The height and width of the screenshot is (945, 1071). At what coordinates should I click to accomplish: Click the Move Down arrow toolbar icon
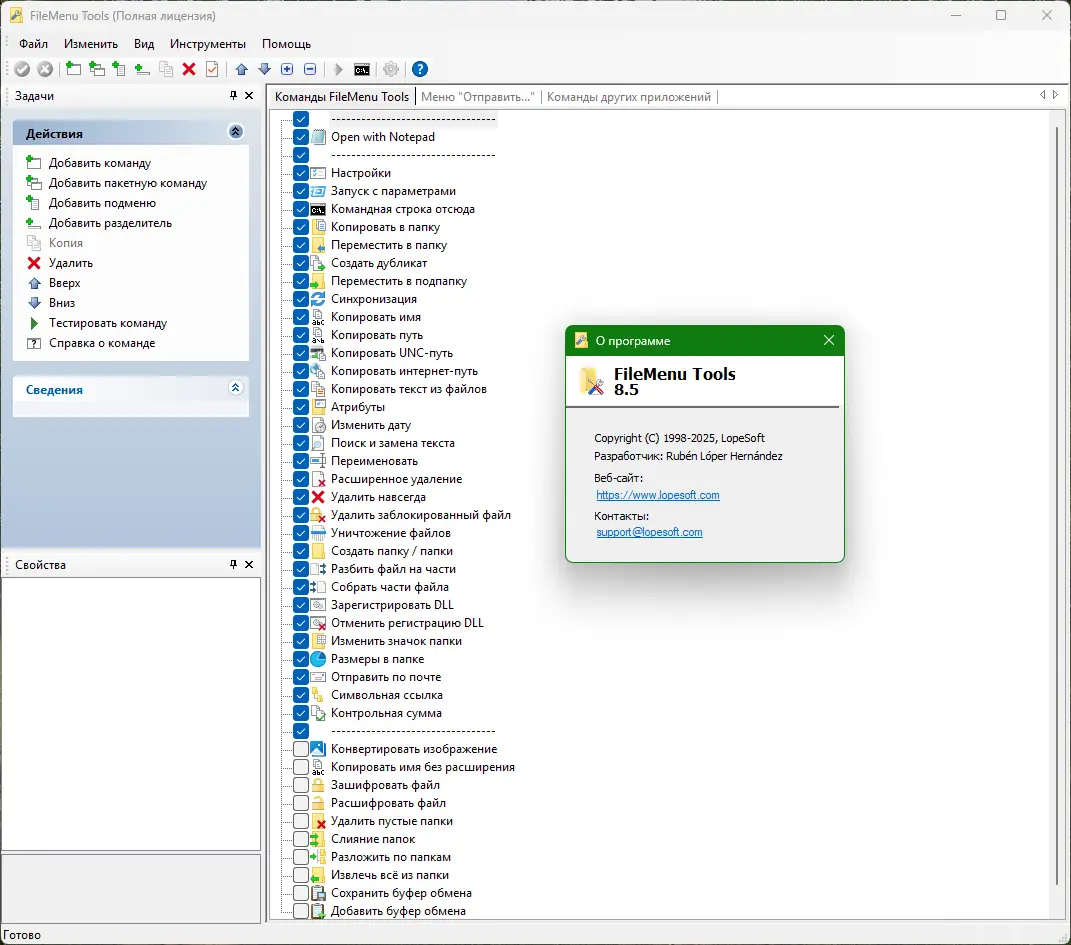[x=264, y=69]
